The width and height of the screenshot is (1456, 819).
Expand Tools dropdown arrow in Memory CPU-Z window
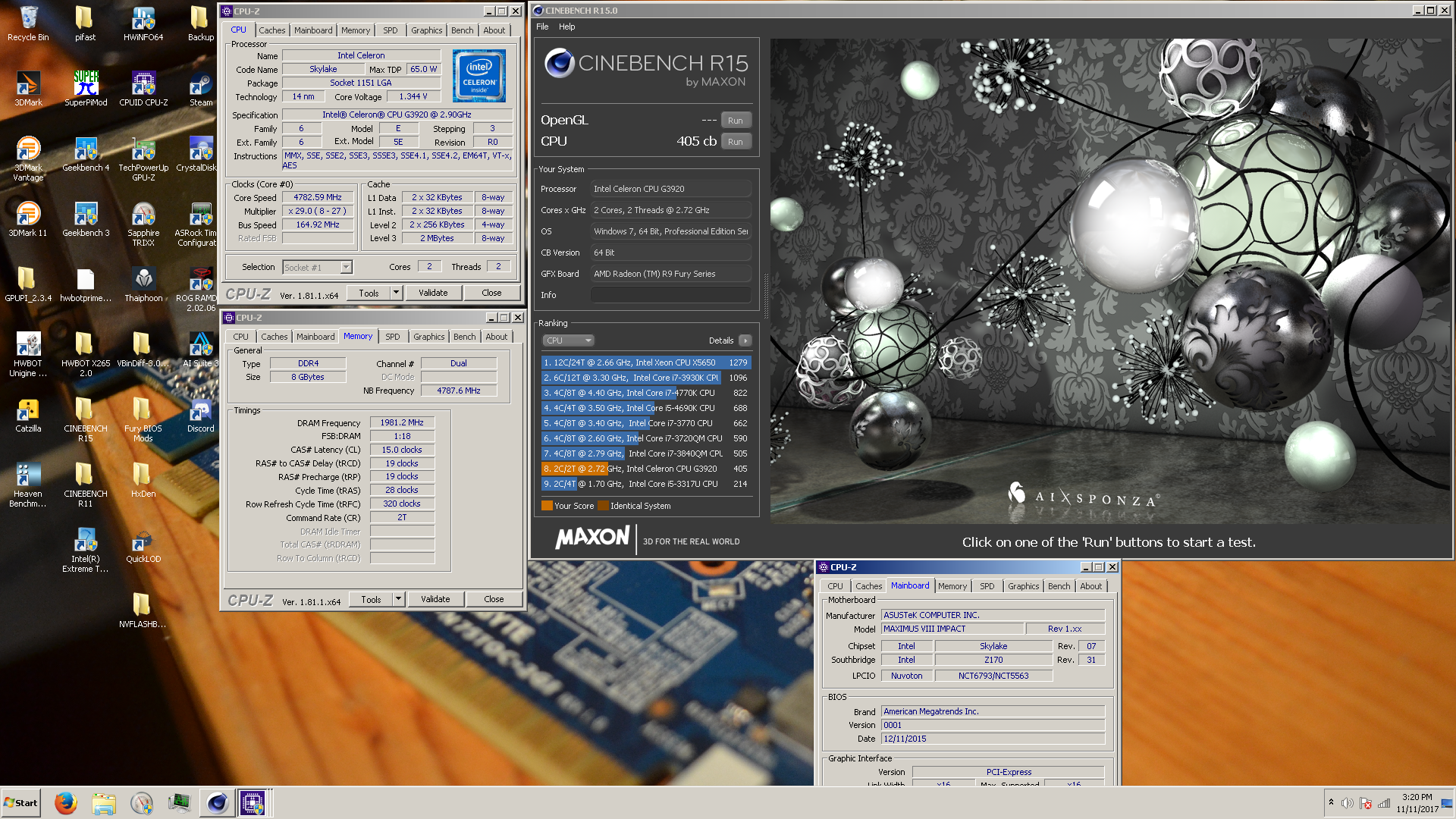coord(398,599)
